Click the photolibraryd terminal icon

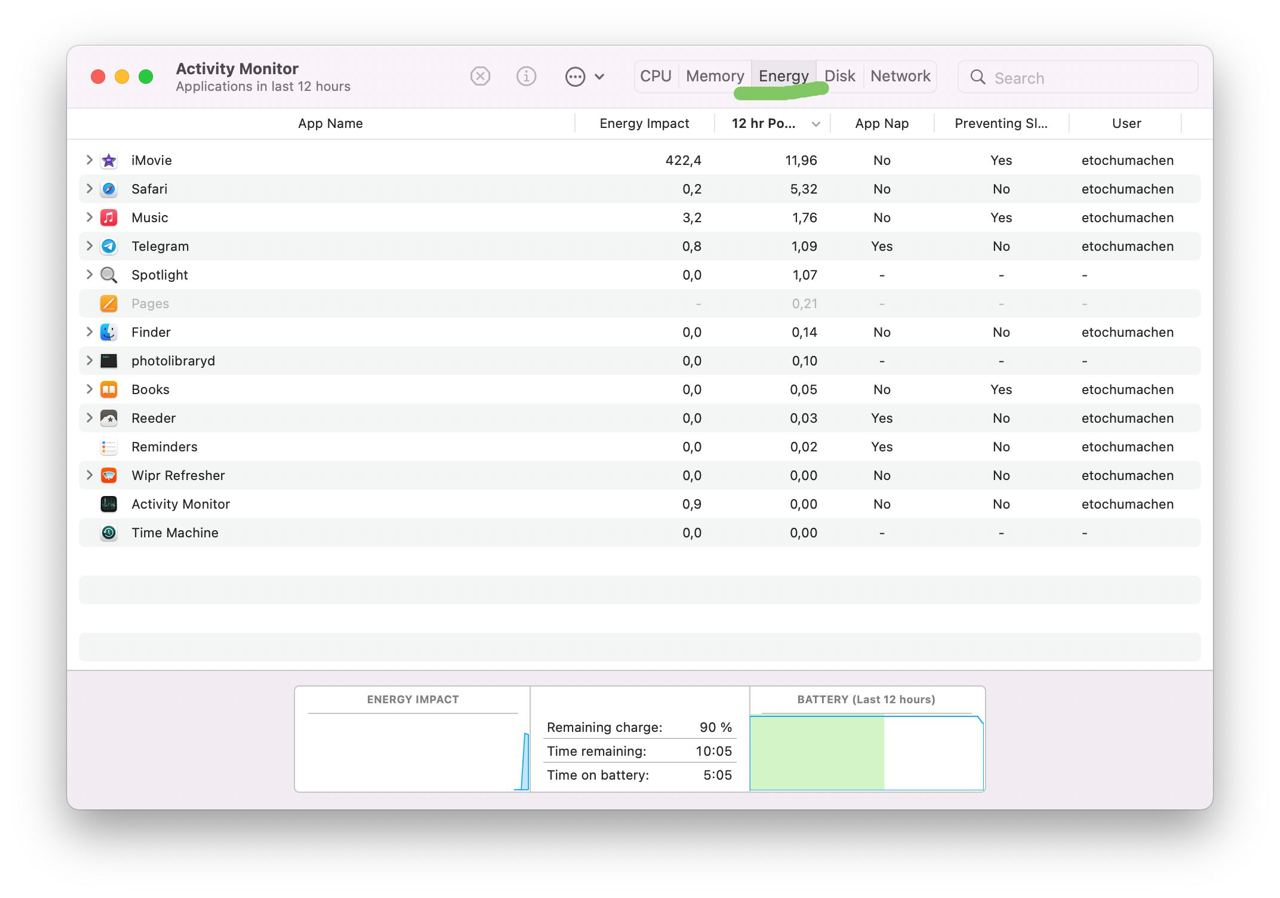pos(109,361)
